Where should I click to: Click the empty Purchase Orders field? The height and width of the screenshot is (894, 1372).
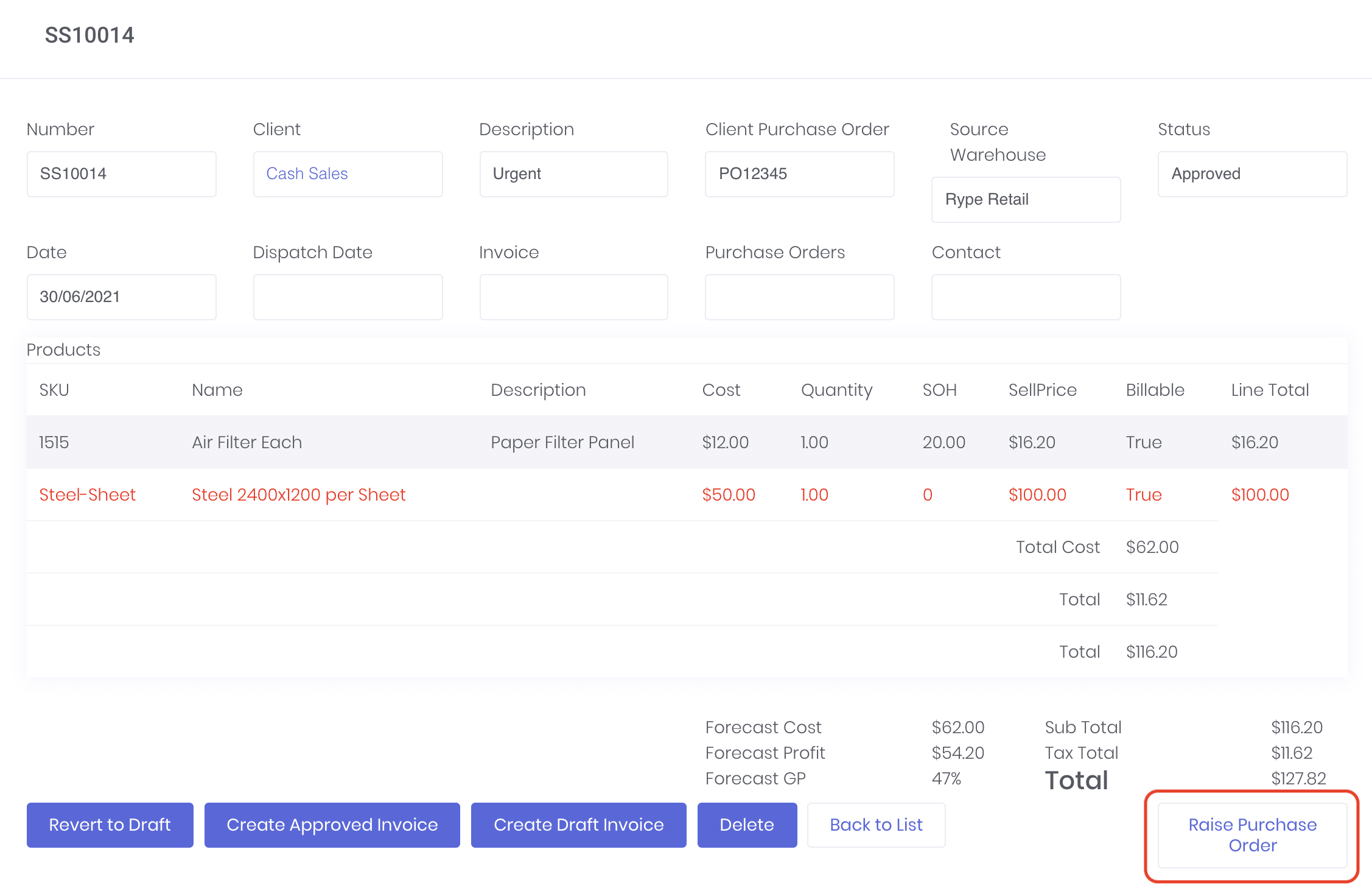point(799,297)
